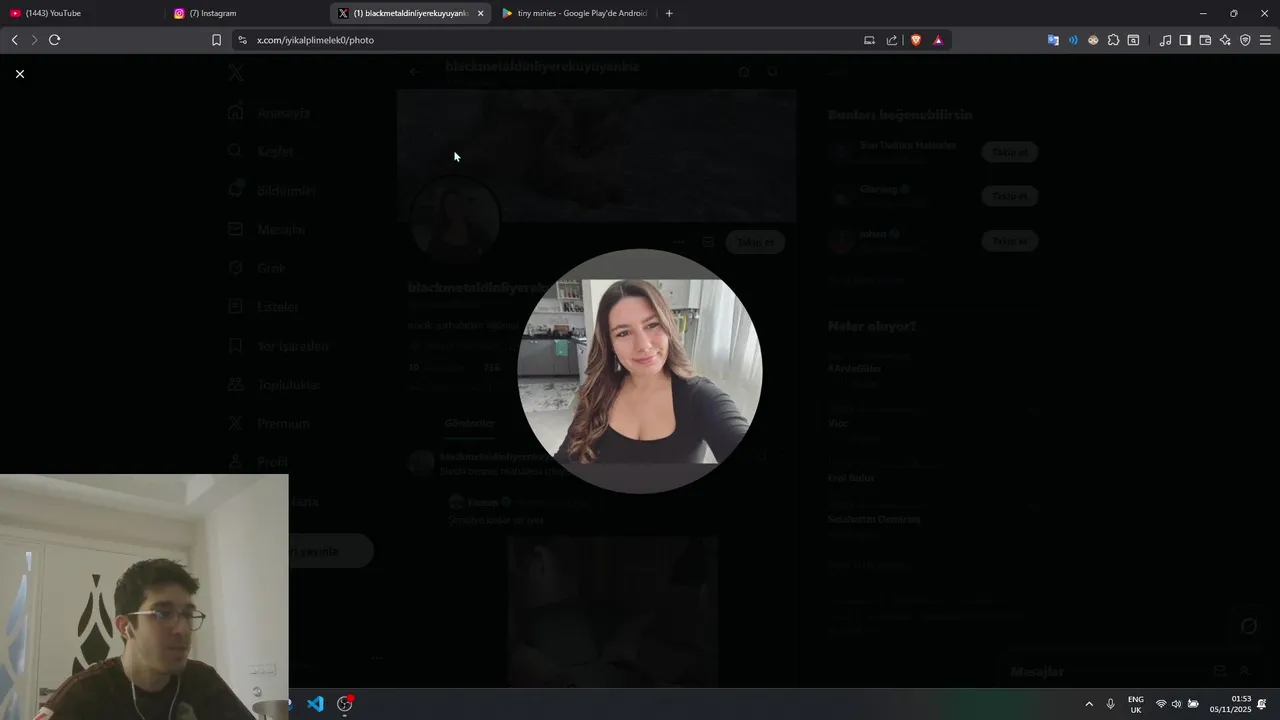The width and height of the screenshot is (1280, 720).
Task: Open the Wi-Fi network settings icon
Action: point(1161,704)
